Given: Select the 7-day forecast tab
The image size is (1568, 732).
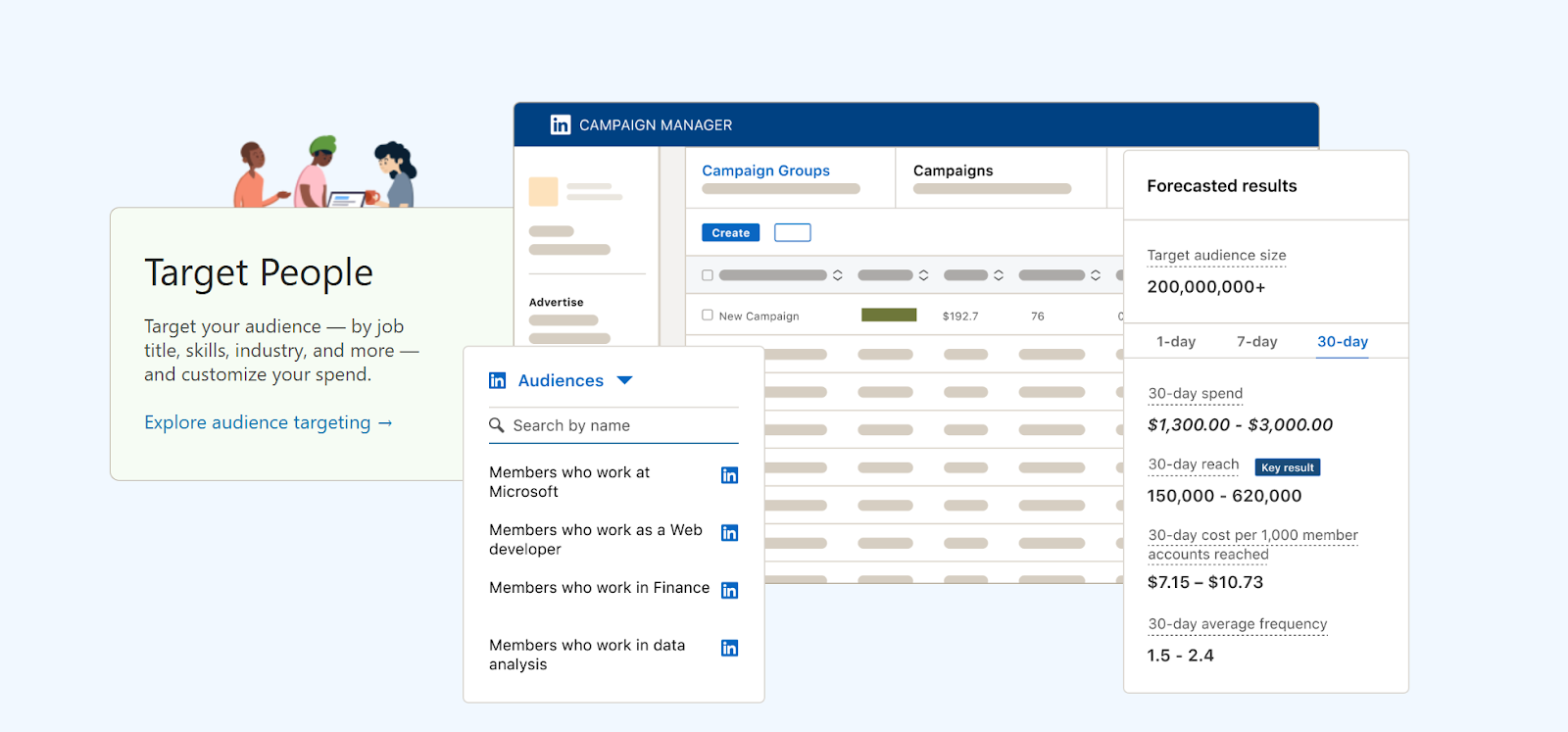Looking at the screenshot, I should (1256, 342).
